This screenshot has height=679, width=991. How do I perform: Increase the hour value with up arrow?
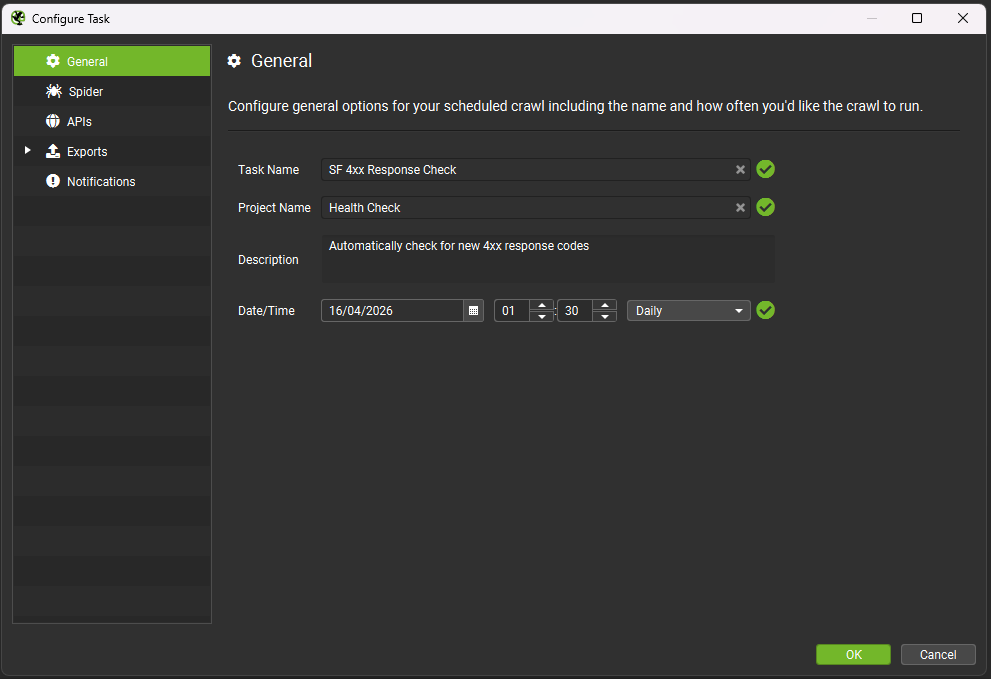(541, 305)
